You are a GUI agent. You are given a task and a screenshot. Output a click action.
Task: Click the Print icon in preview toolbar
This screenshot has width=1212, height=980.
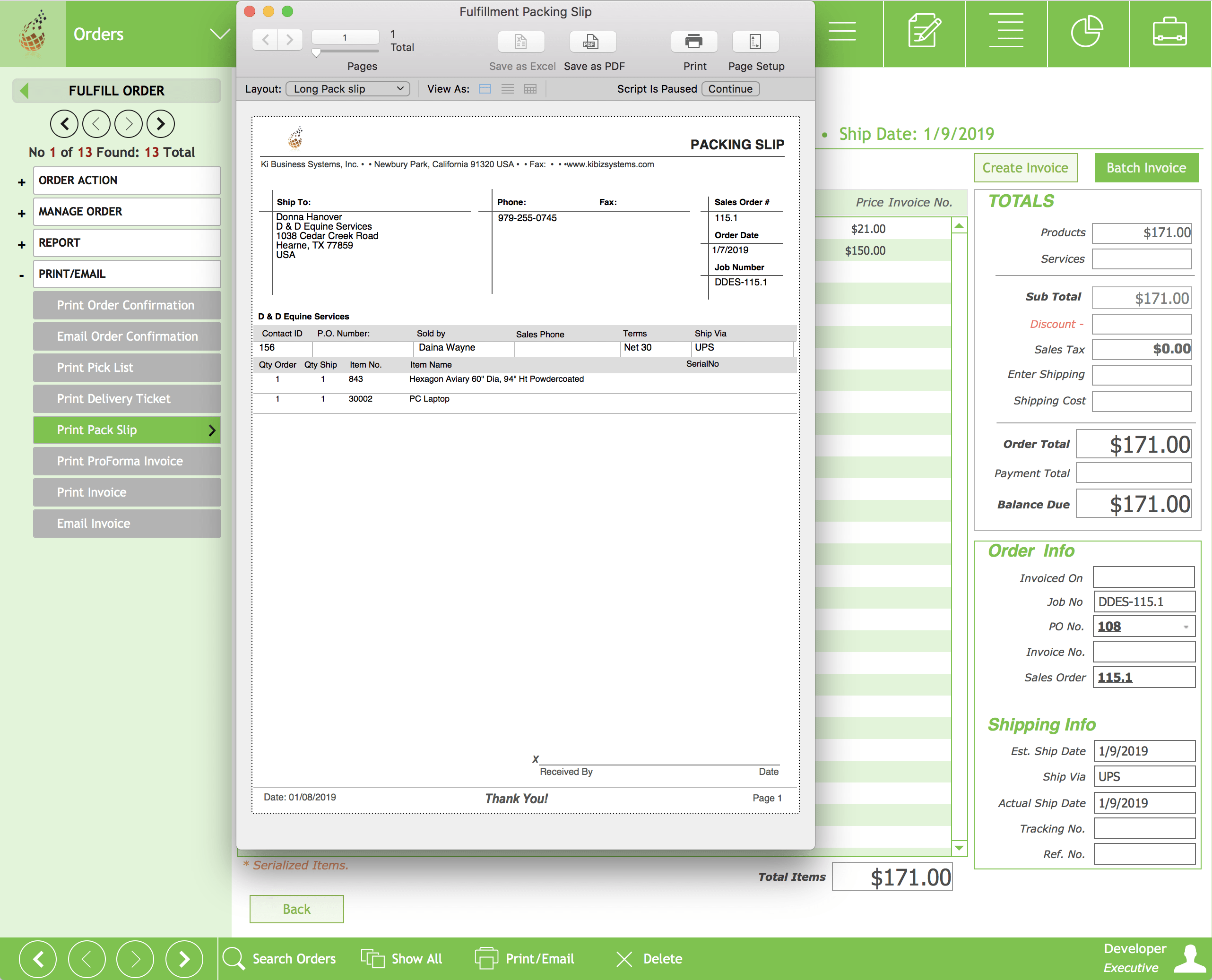[693, 42]
